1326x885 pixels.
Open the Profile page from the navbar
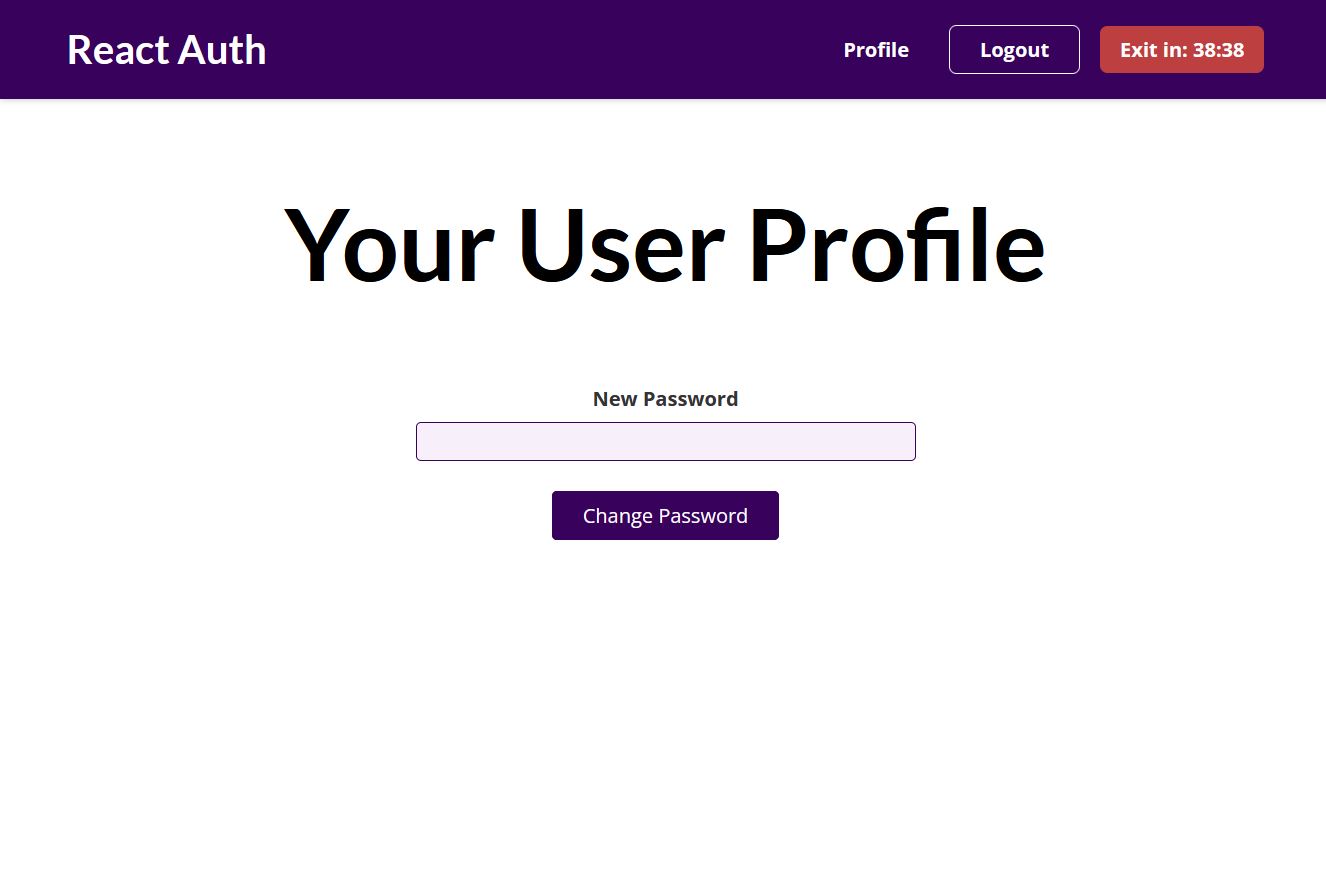pyautogui.click(x=876, y=49)
